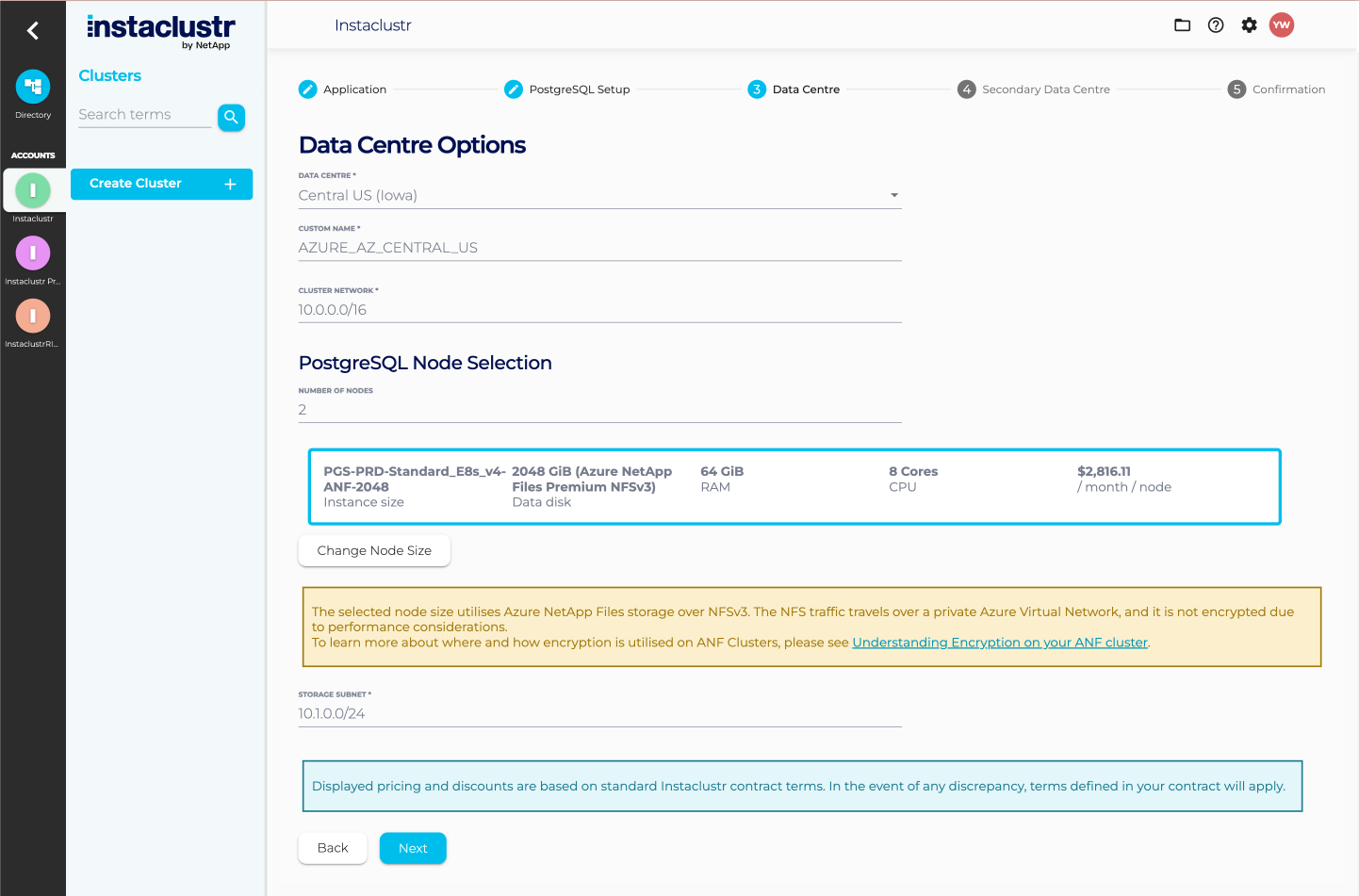
Task: Open the help question mark icon
Action: click(x=1215, y=25)
